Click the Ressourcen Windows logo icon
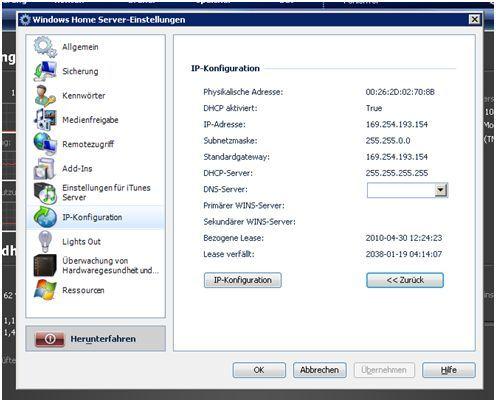This screenshot has width=496, height=402. pyautogui.click(x=45, y=290)
